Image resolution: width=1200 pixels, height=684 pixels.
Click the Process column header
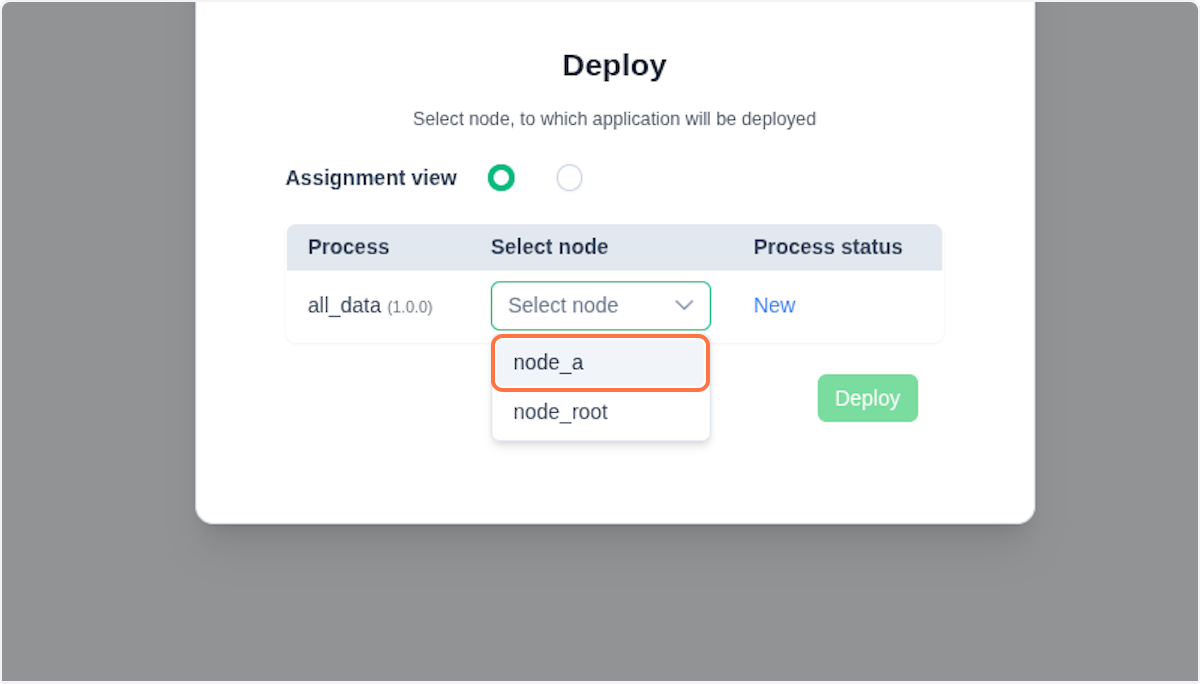348,247
